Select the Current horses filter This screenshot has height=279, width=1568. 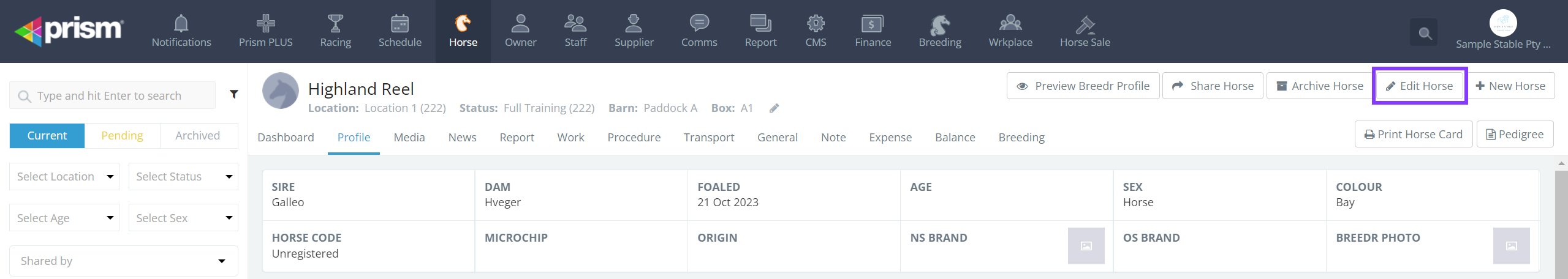point(47,135)
